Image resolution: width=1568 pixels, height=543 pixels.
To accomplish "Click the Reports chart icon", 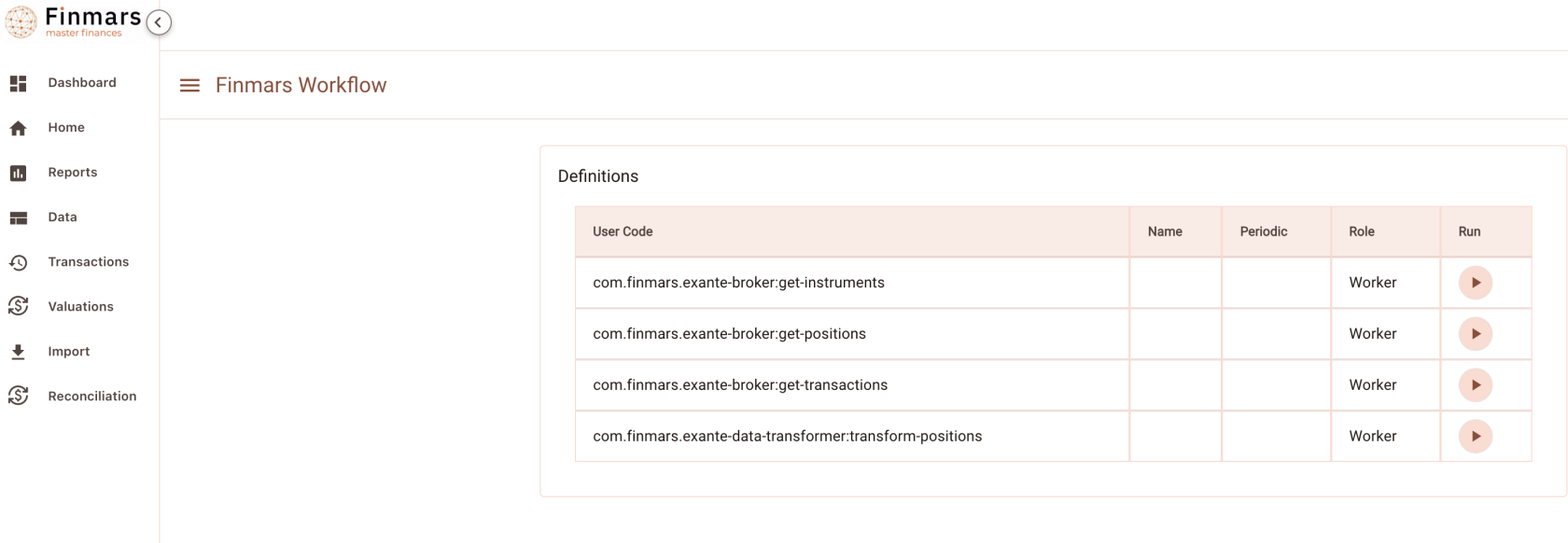I will (19, 173).
